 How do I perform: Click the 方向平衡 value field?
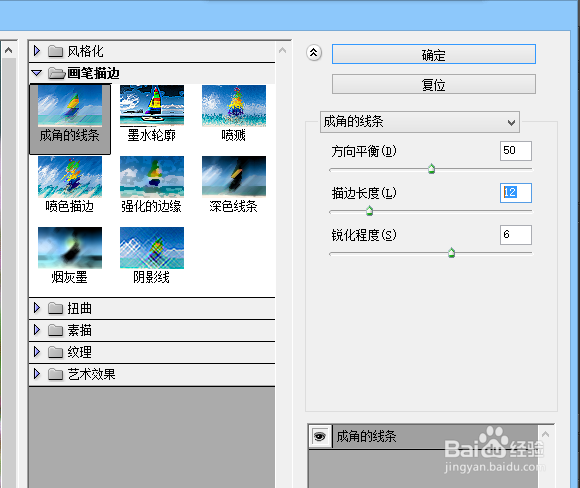tap(516, 151)
